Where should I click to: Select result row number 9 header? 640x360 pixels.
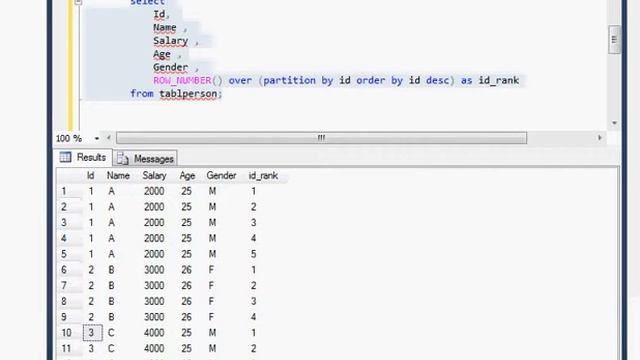pos(69,317)
